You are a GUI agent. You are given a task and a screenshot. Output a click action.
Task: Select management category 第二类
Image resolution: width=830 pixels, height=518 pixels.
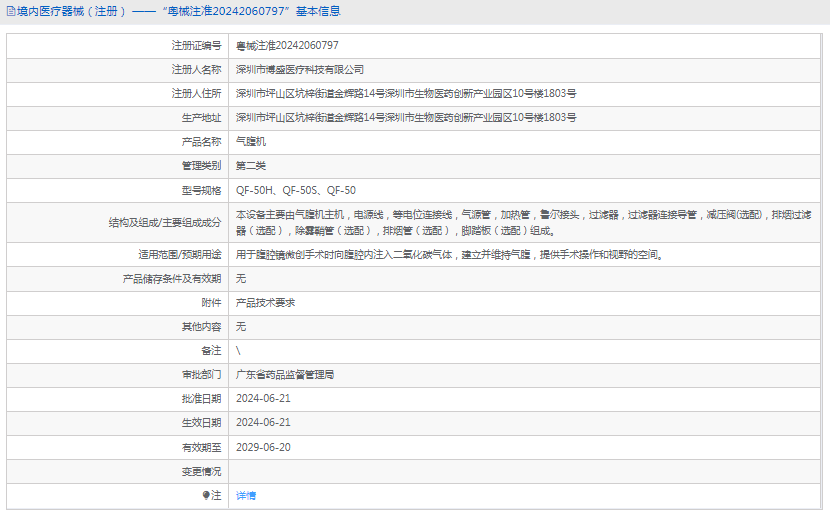tap(250, 166)
